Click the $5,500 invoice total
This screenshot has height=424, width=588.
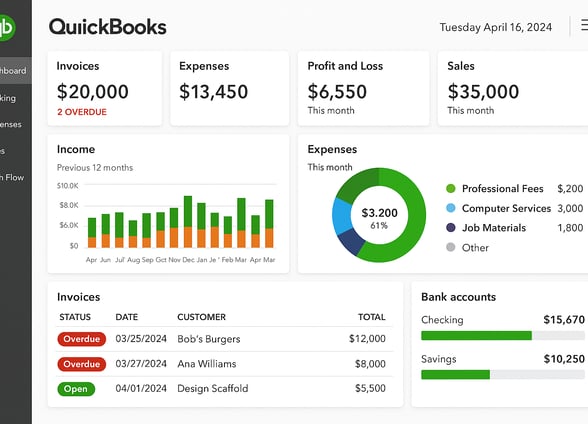point(370,388)
